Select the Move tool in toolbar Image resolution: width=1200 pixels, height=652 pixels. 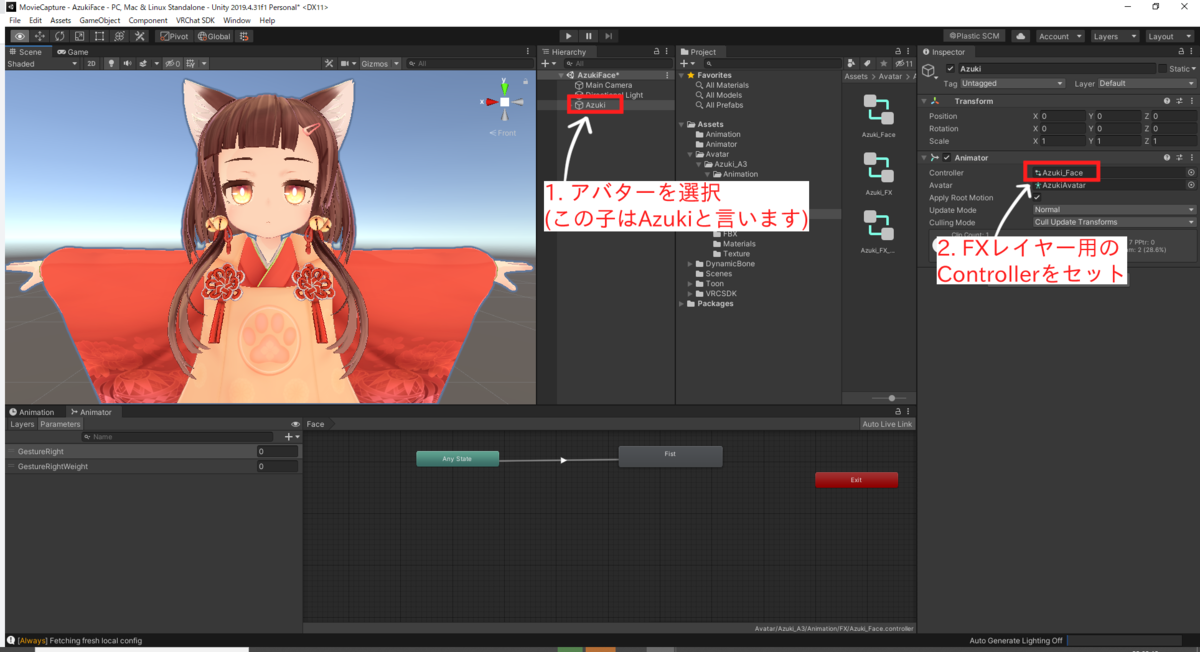click(x=39, y=36)
